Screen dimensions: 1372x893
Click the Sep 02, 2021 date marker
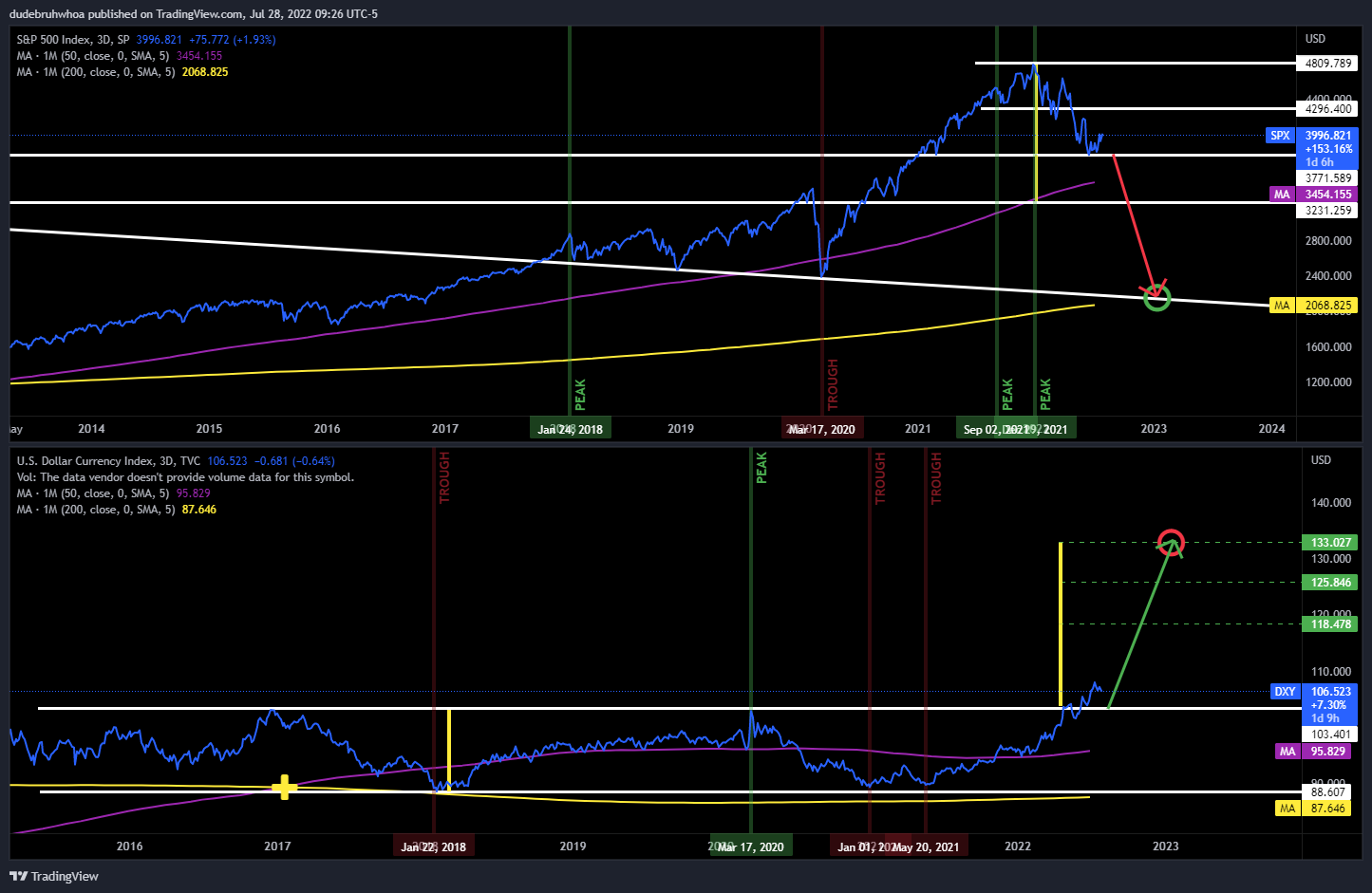(x=996, y=429)
